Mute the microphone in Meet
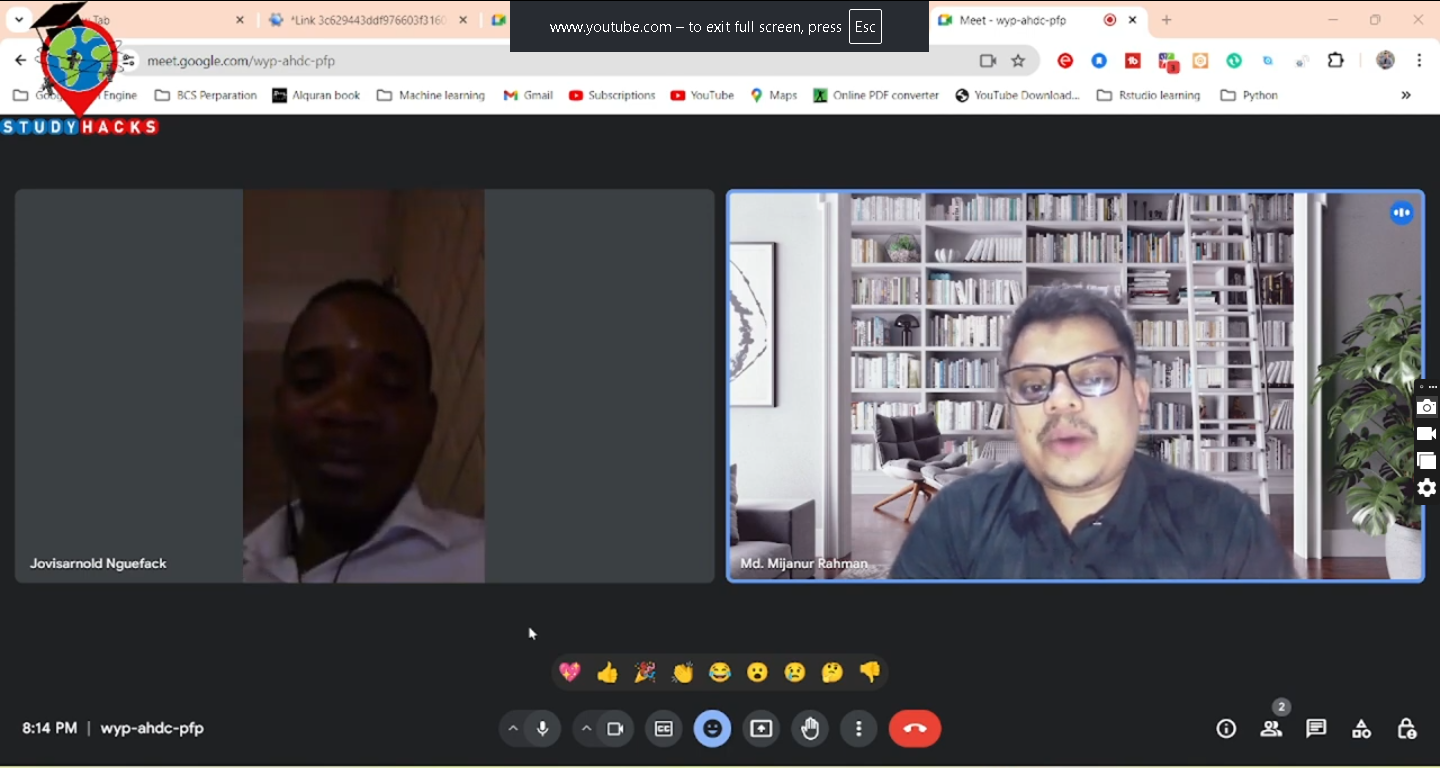 tap(542, 729)
